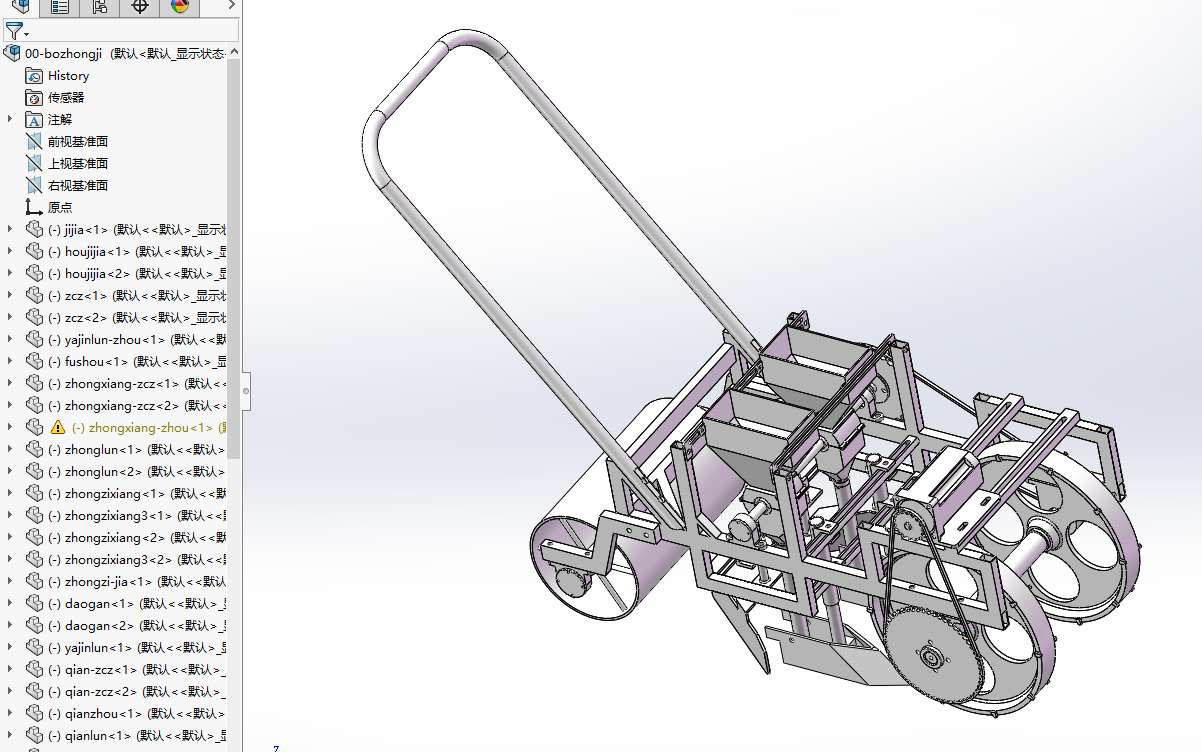
Task: Expand the jijia<1> component
Action: pos(10,229)
